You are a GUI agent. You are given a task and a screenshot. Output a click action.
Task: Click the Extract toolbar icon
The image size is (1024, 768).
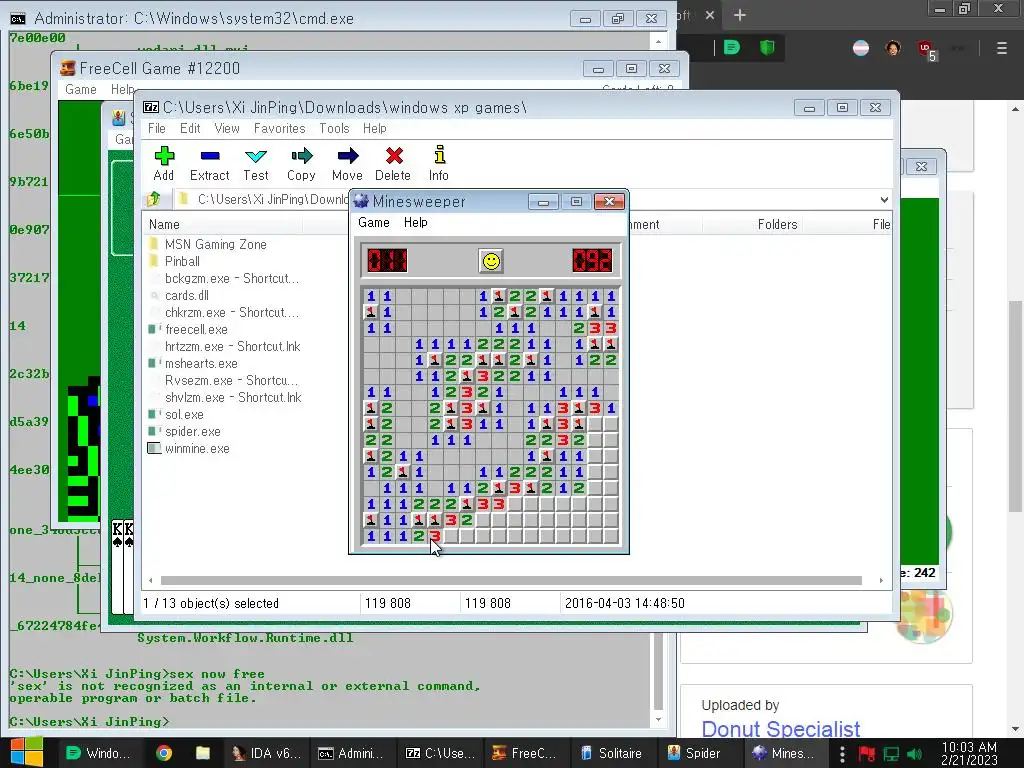210,163
